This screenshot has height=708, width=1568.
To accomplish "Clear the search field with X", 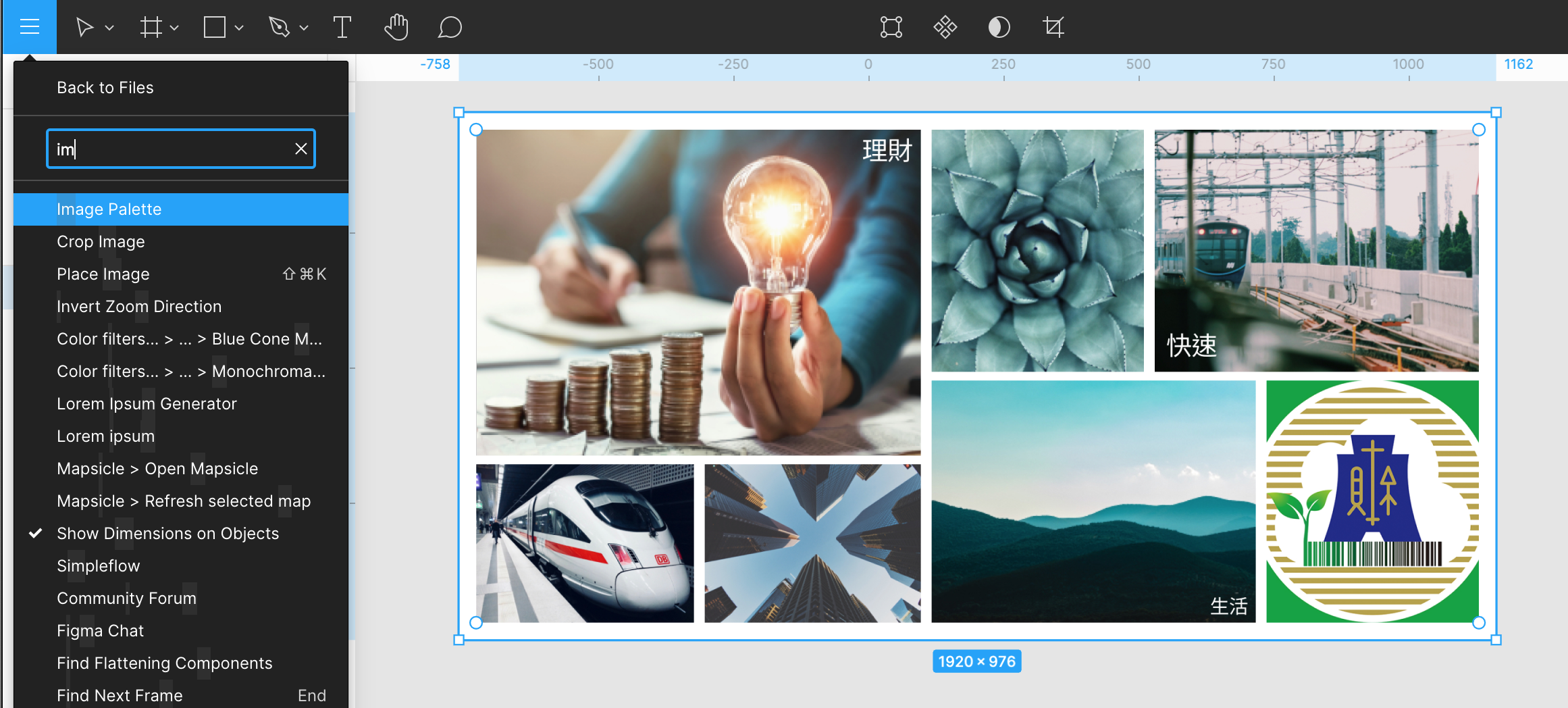I will pyautogui.click(x=301, y=149).
